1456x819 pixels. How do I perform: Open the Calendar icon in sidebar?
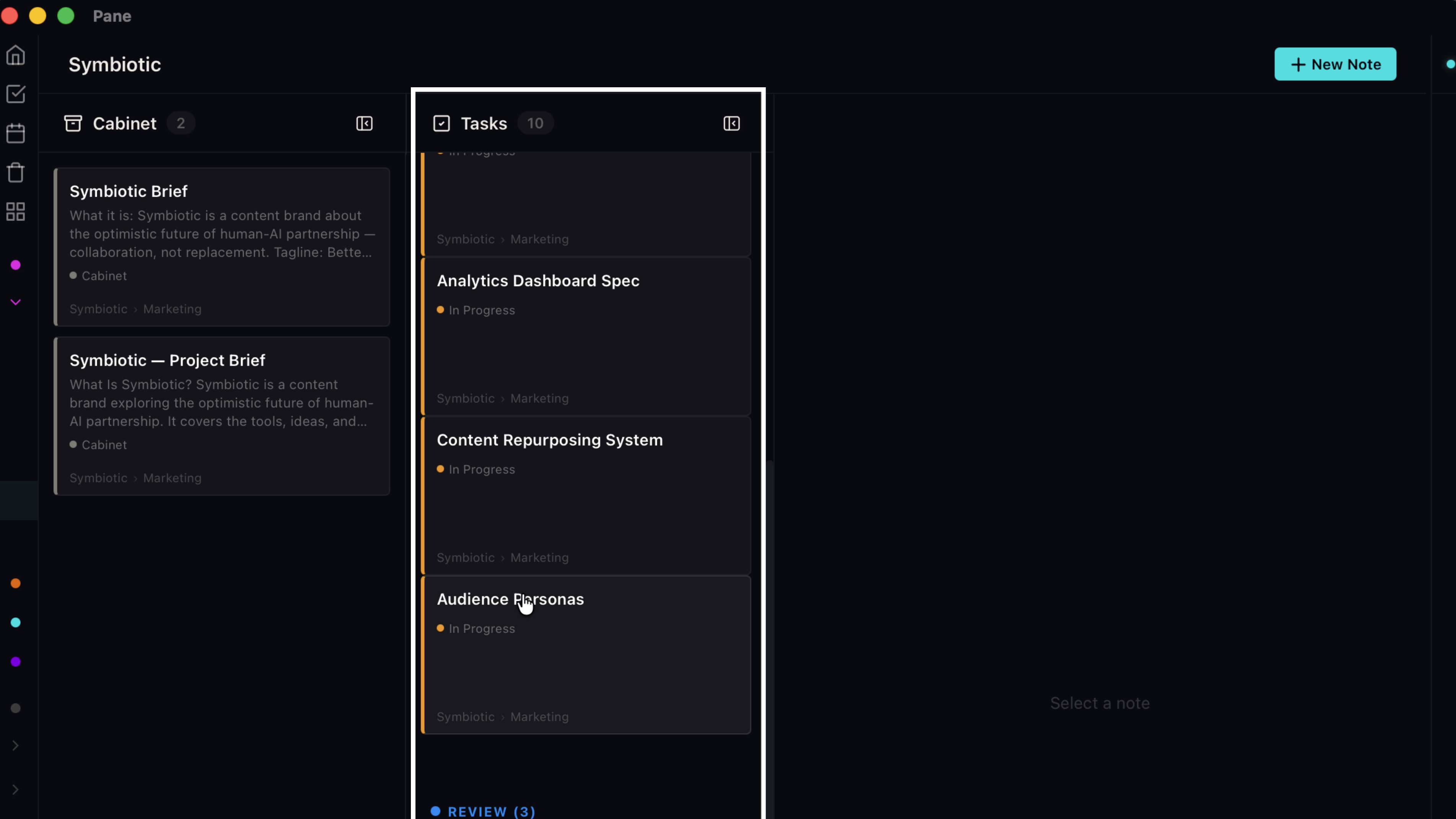click(x=15, y=134)
